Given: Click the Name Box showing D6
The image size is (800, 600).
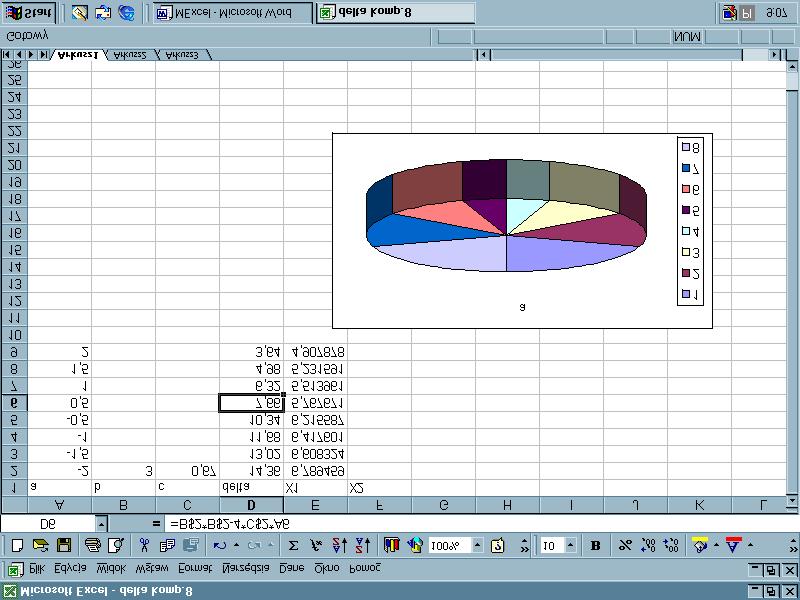Looking at the screenshot, I should (x=48, y=524).
